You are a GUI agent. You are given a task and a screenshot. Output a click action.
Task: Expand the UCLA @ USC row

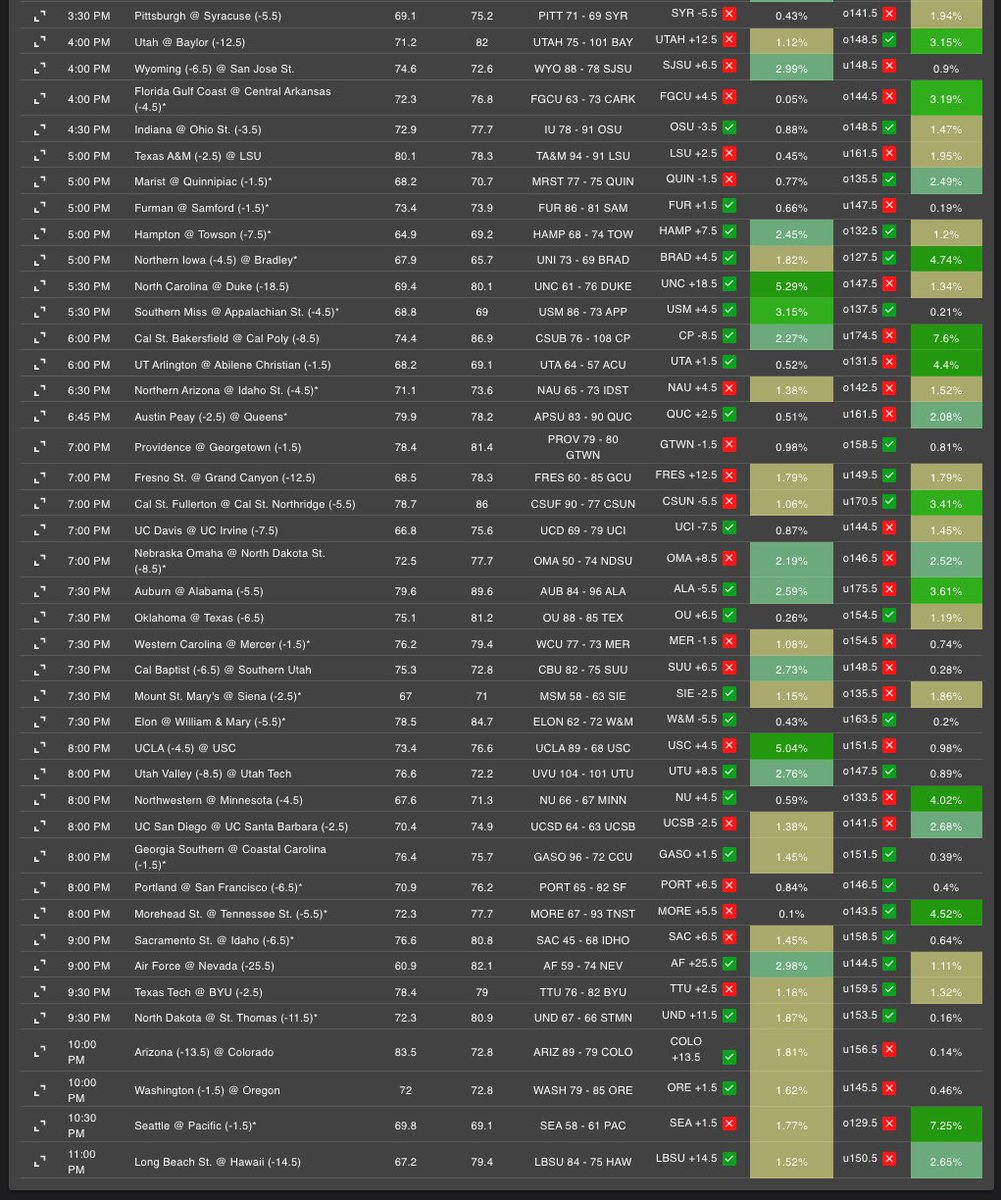point(39,748)
